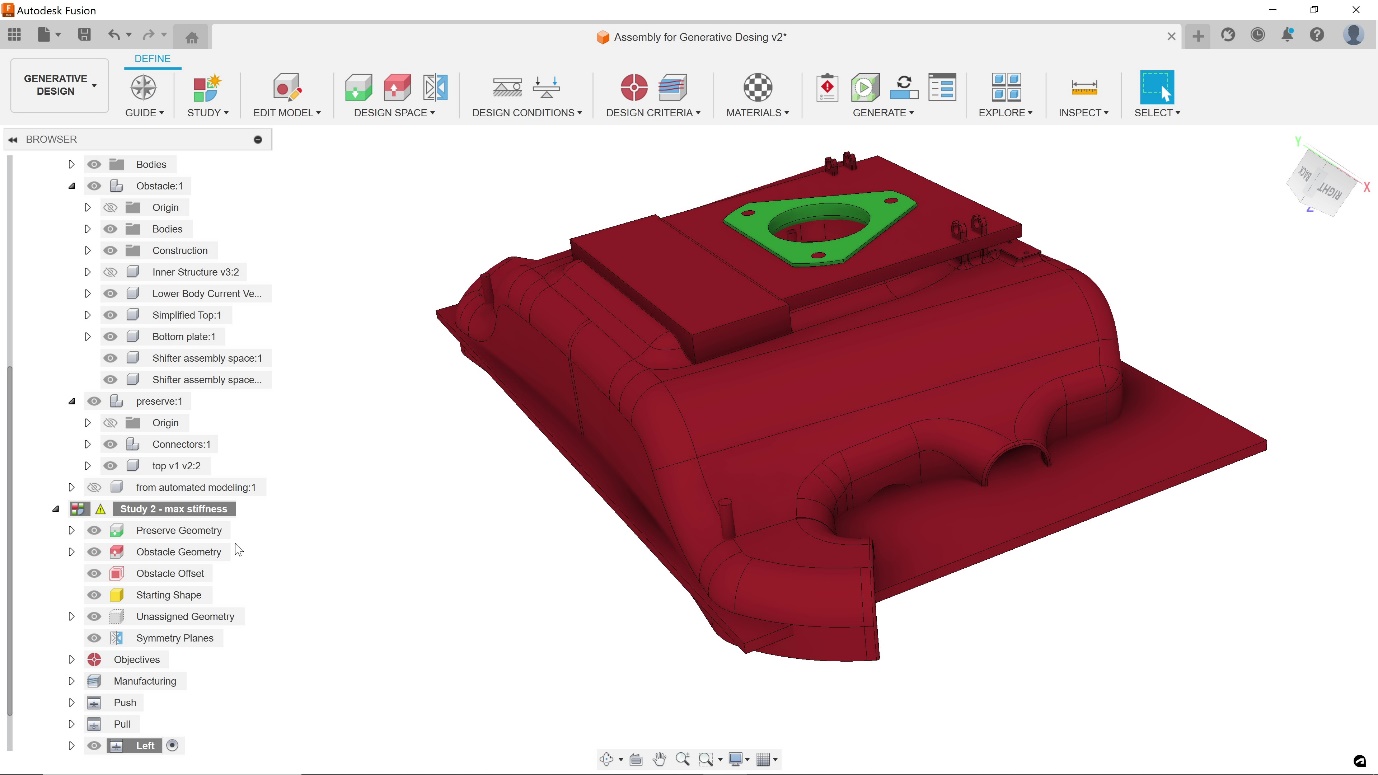Toggle visibility of Starting Shape

tap(93, 594)
